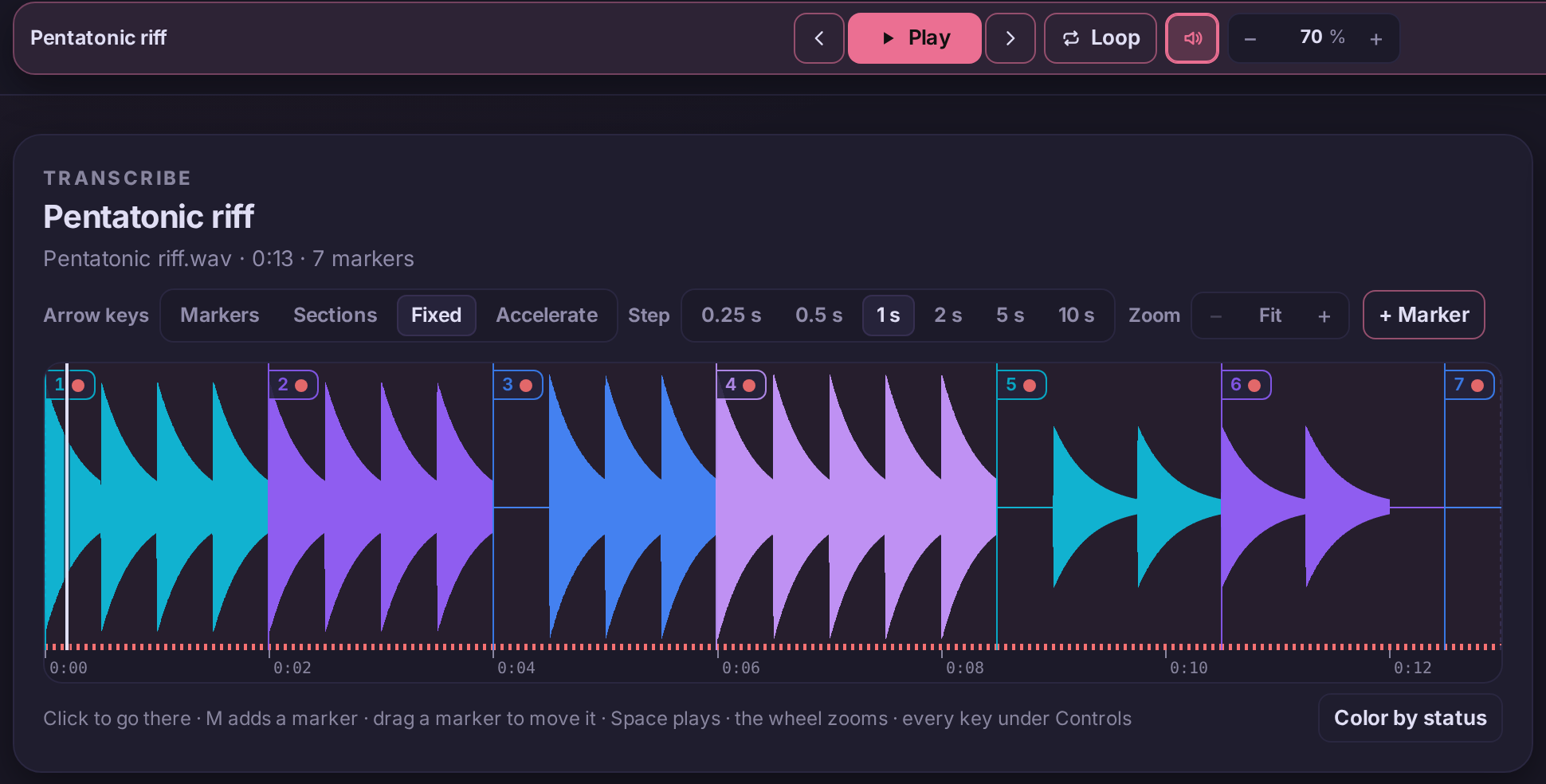Screen dimensions: 1546x784
Task: Zoom in the waveform with plus
Action: [1324, 316]
